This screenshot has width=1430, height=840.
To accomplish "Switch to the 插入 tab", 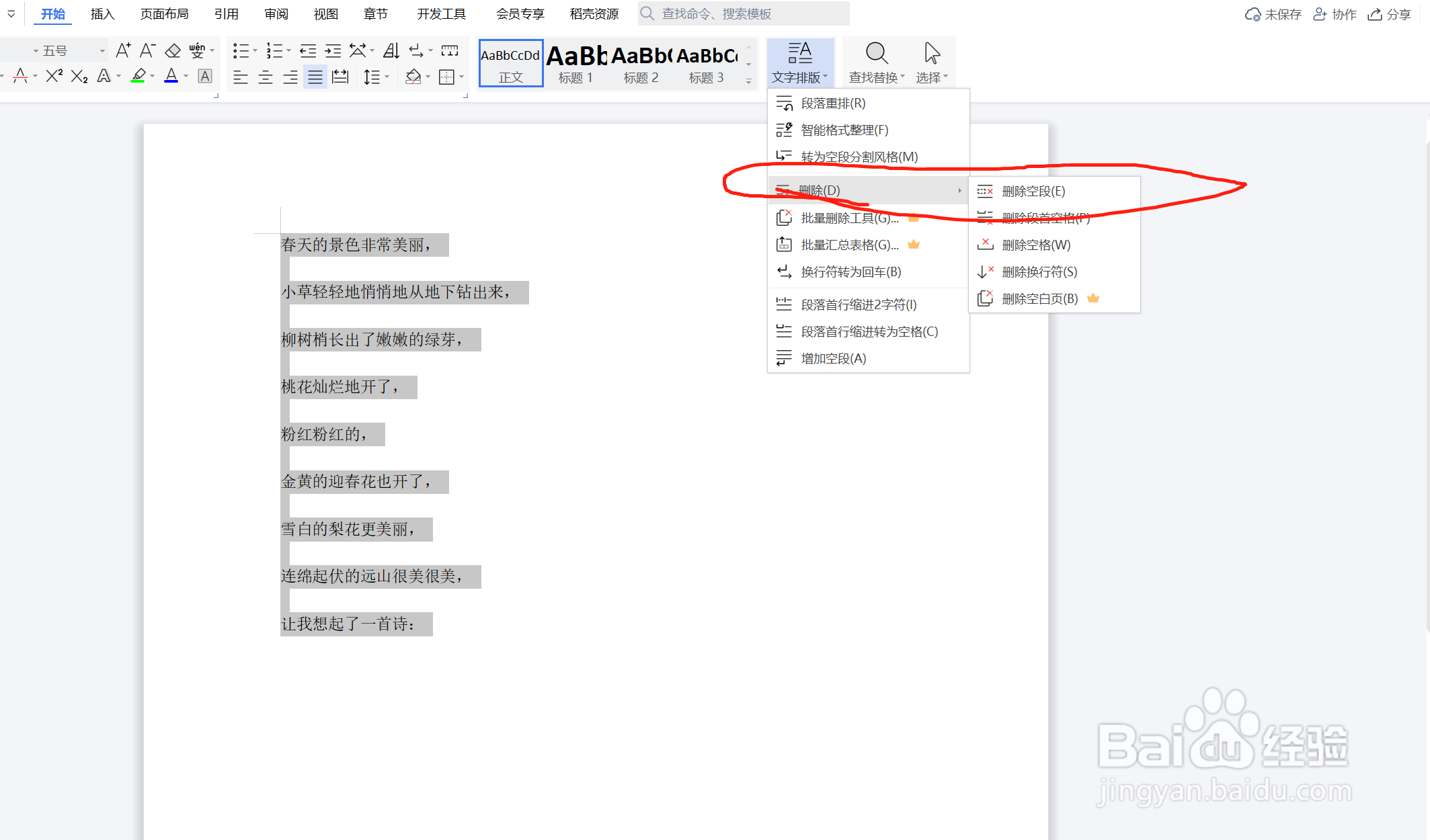I will click(x=102, y=14).
